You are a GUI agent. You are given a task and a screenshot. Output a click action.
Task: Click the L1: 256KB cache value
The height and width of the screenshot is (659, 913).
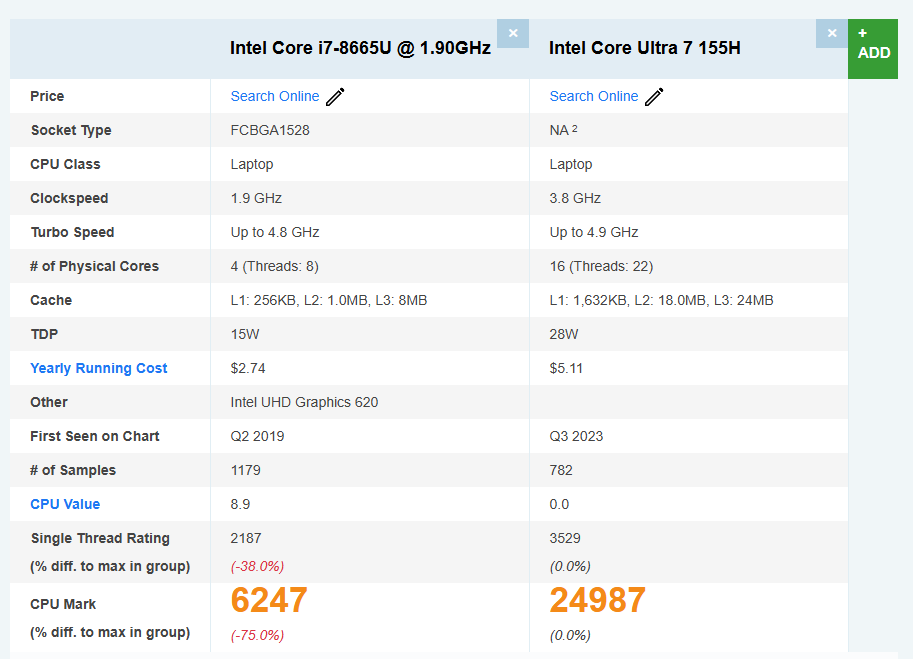[x=329, y=300]
